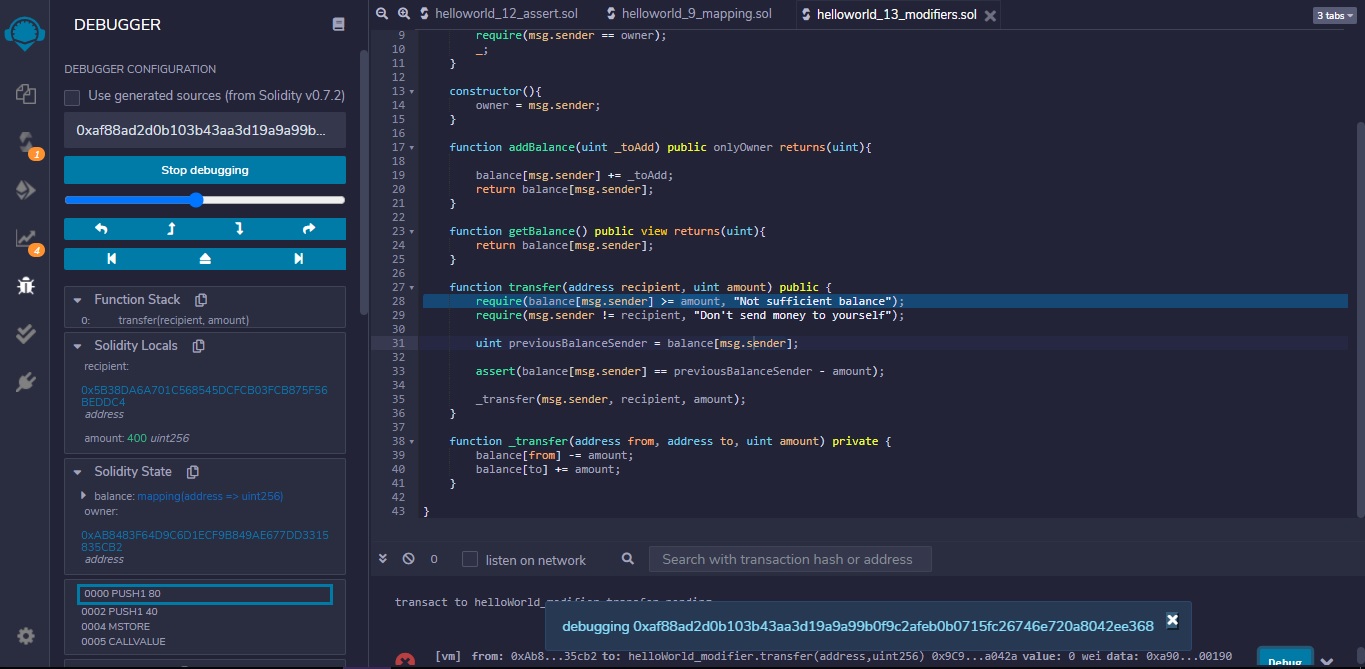The image size is (1365, 669).
Task: Copy the Solidity Locals contents
Action: (198, 346)
